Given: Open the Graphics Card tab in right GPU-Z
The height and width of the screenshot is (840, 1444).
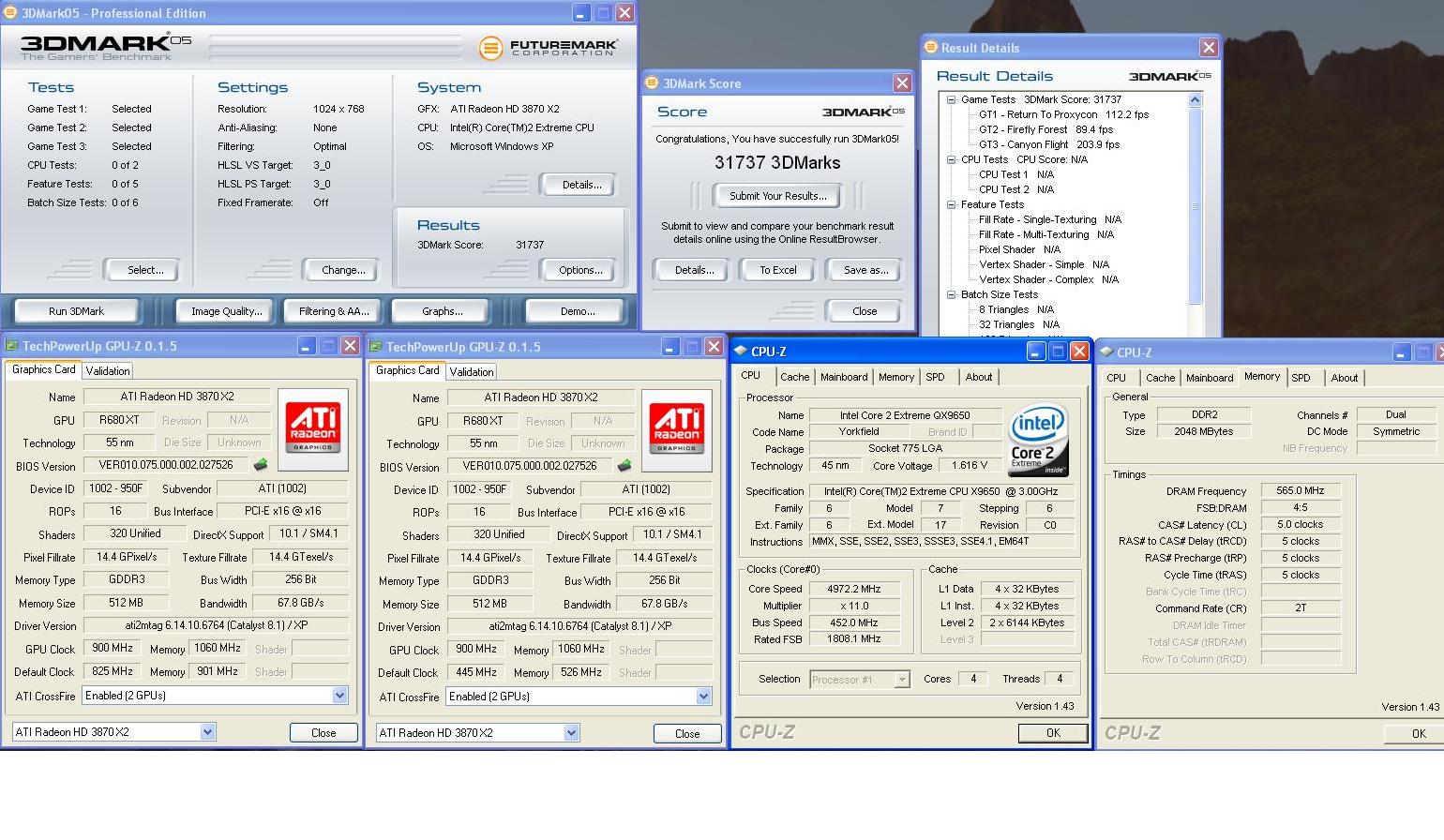Looking at the screenshot, I should 407,370.
